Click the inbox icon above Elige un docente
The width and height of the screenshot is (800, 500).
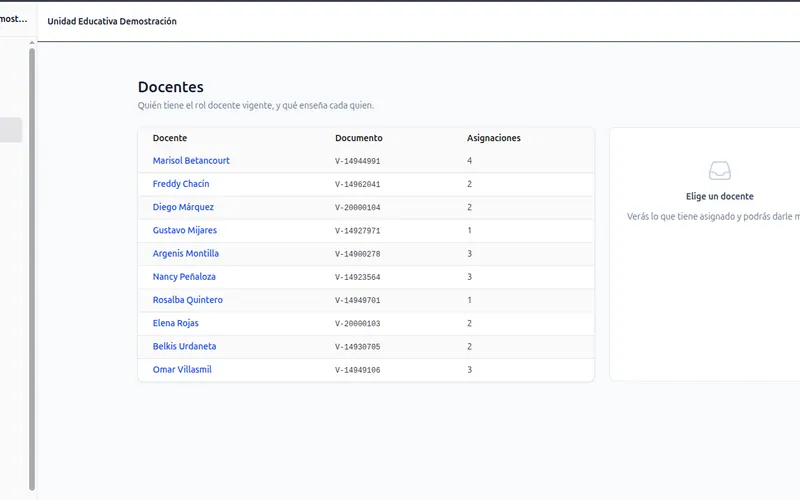(719, 170)
